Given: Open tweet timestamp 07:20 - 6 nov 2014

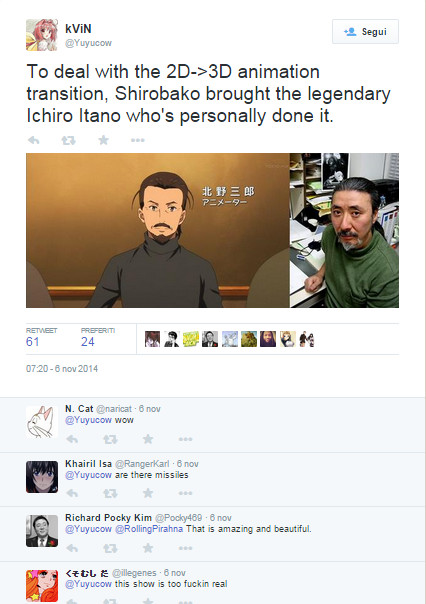Looking at the screenshot, I should pos(62,369).
